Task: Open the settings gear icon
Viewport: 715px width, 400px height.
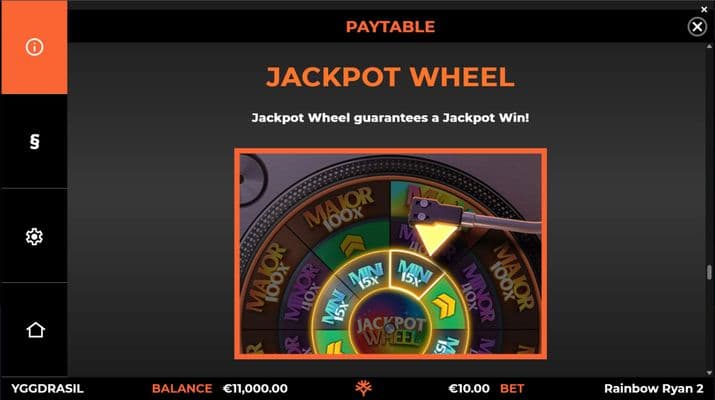Action: pos(34,236)
